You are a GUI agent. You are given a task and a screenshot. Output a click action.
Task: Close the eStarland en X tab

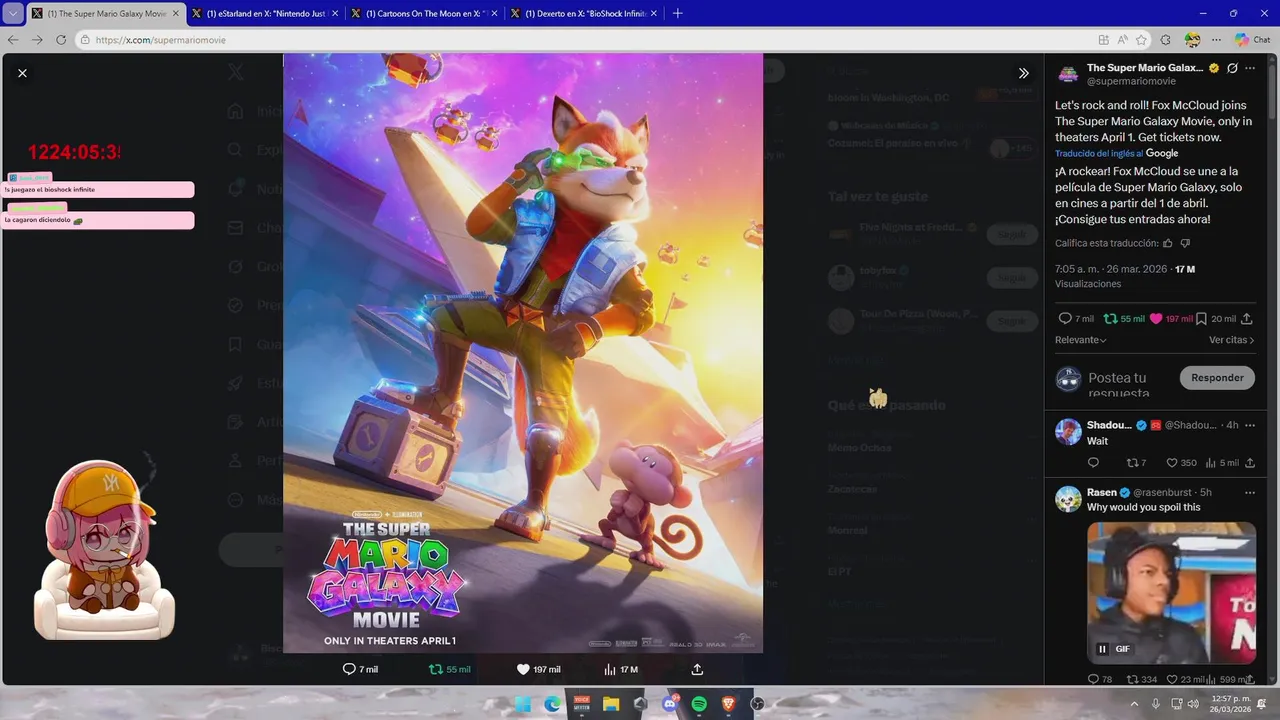(x=335, y=13)
